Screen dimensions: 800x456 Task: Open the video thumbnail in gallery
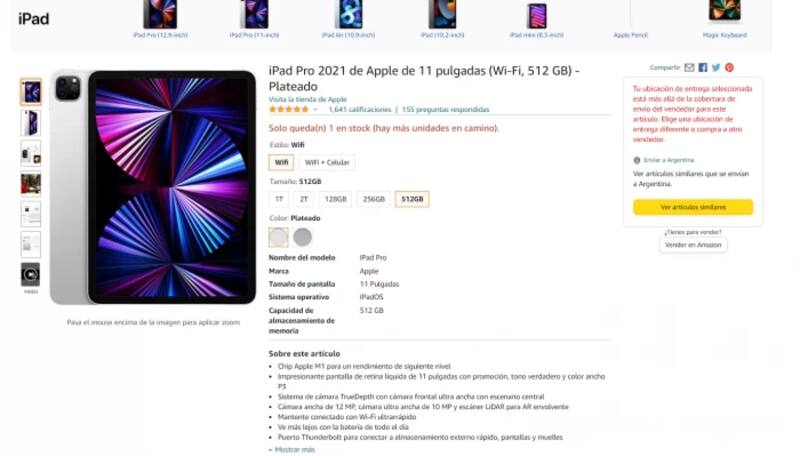click(31, 274)
